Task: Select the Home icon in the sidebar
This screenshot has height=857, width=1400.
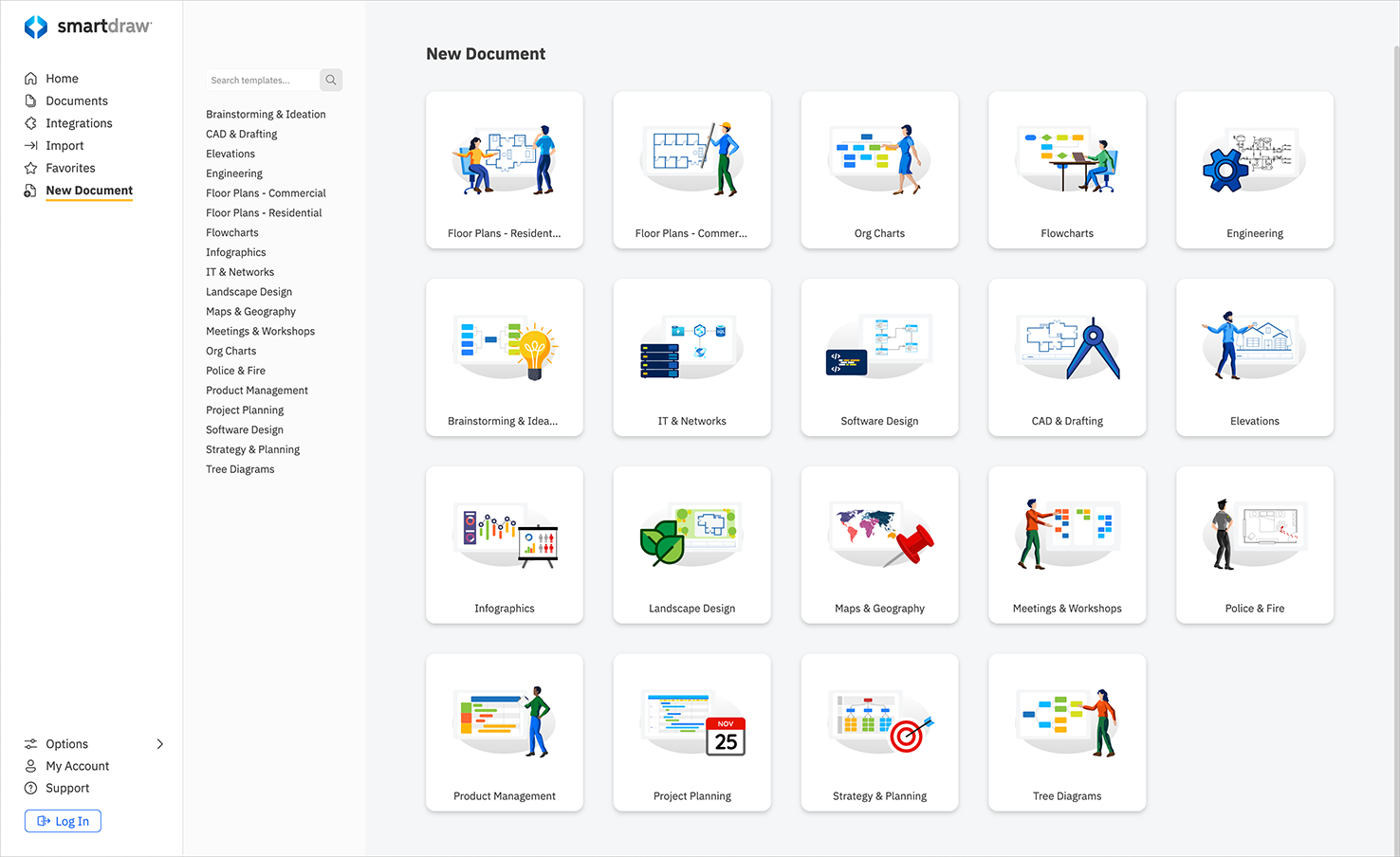Action: coord(29,78)
